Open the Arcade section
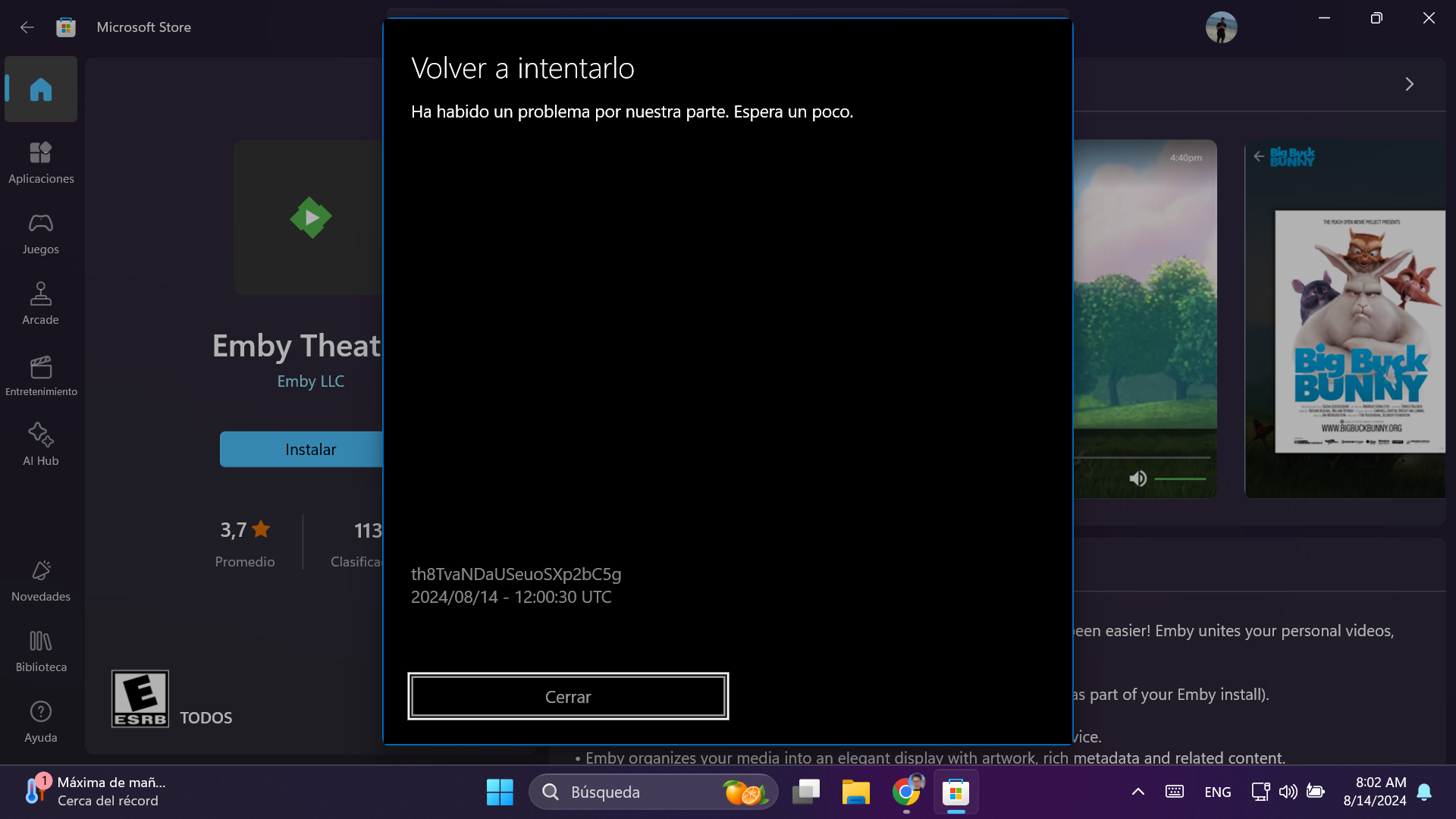 pyautogui.click(x=41, y=303)
